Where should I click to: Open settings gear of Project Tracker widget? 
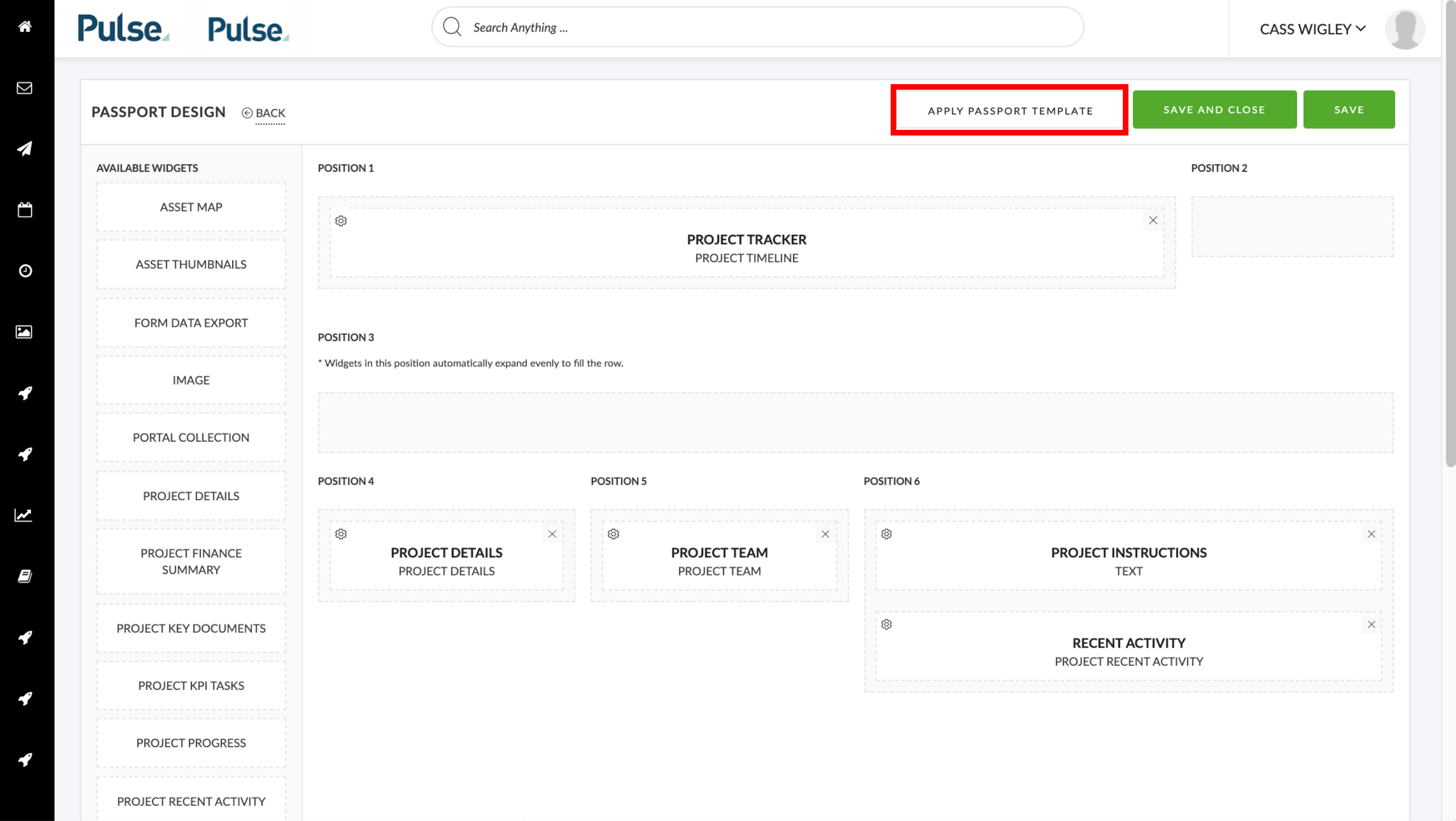(x=341, y=221)
